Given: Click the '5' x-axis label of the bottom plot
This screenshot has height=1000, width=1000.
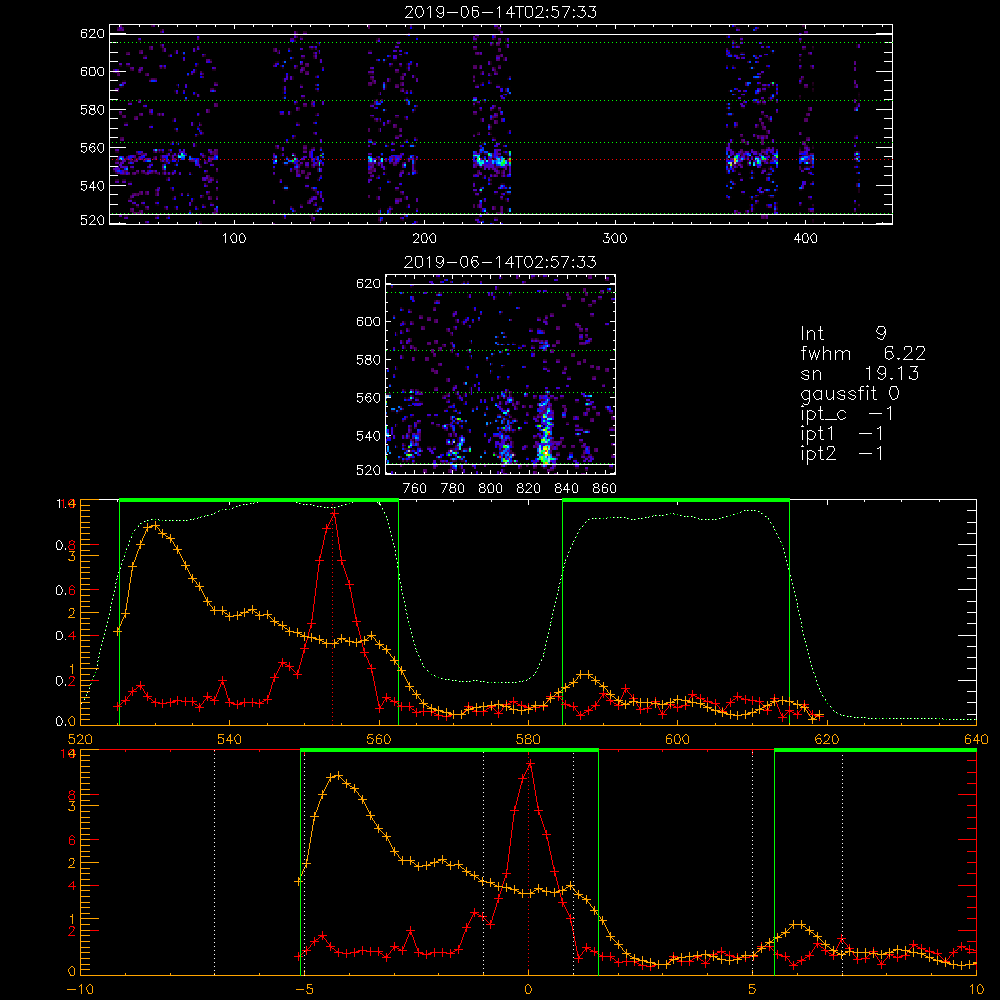Looking at the screenshot, I should tap(753, 989).
